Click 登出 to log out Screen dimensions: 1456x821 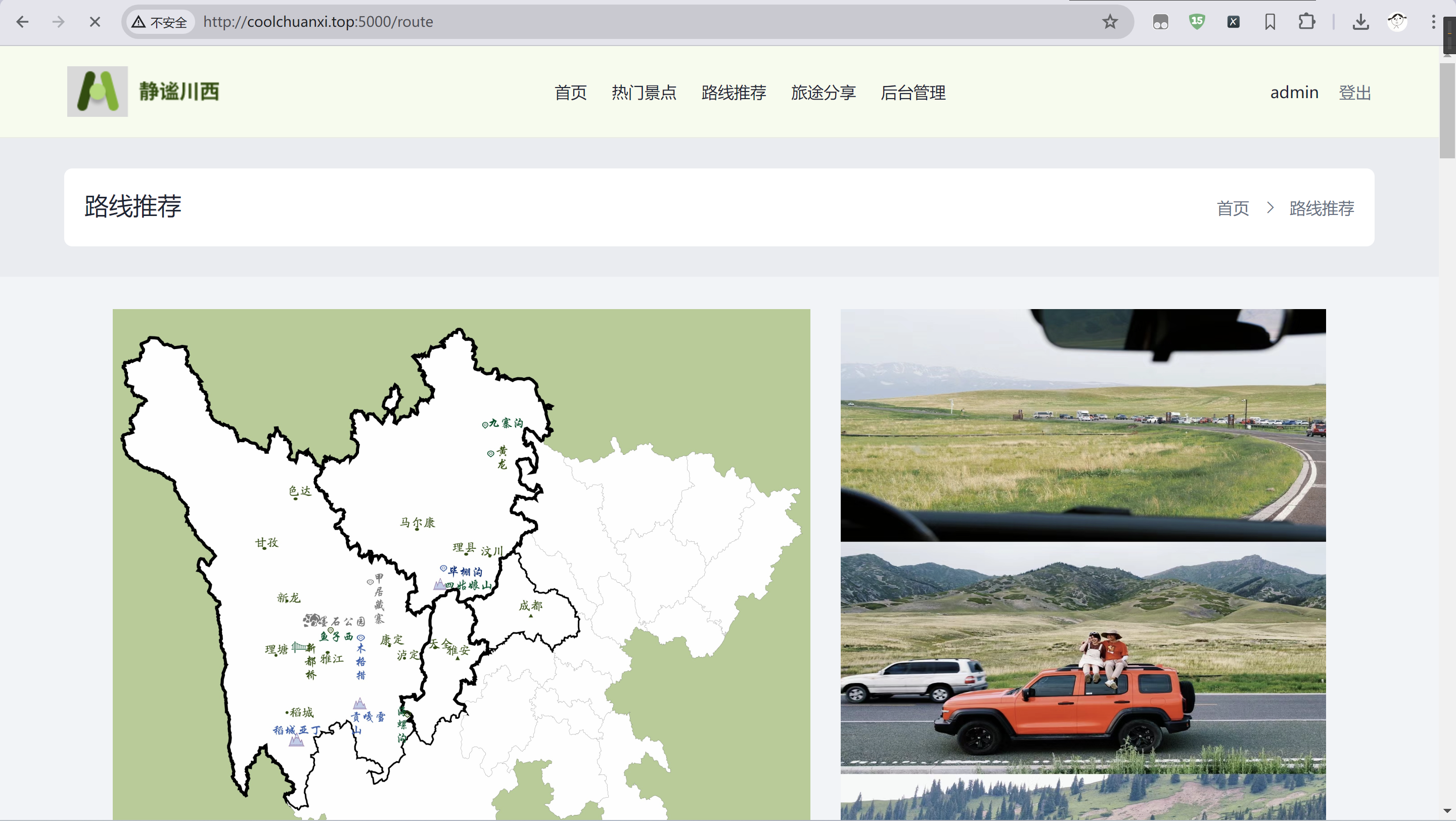click(1354, 92)
